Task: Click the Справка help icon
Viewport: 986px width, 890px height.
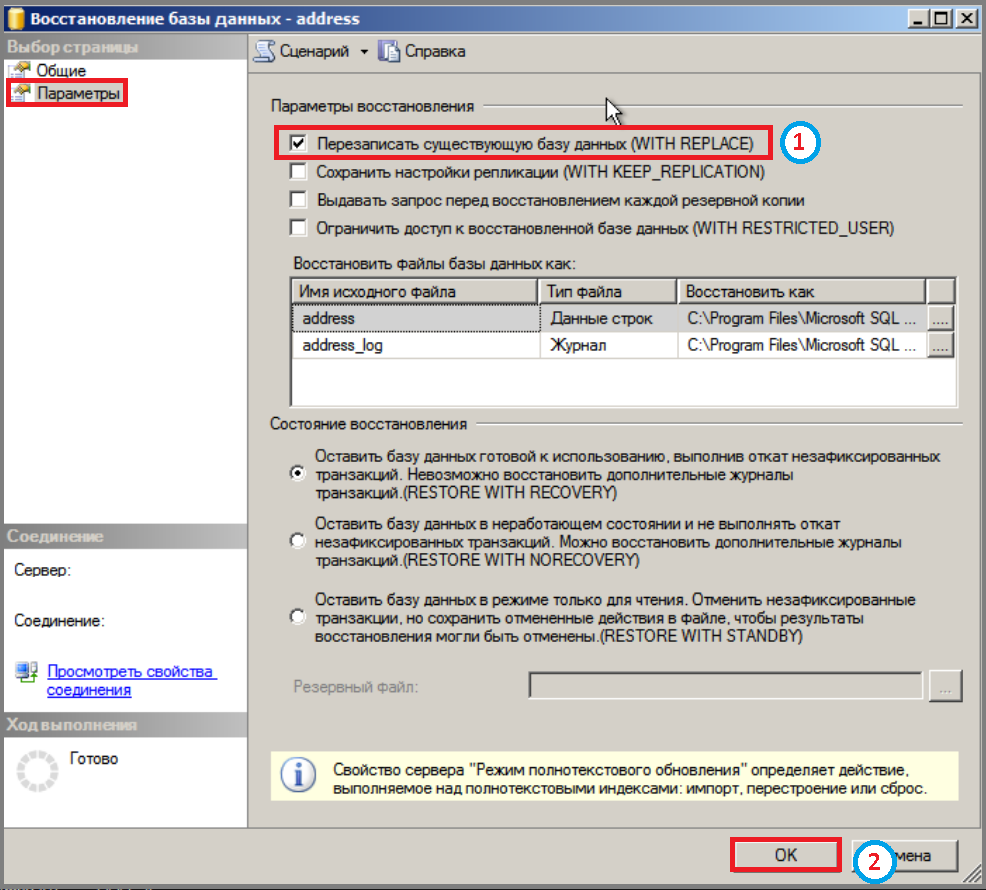Action: [x=389, y=52]
